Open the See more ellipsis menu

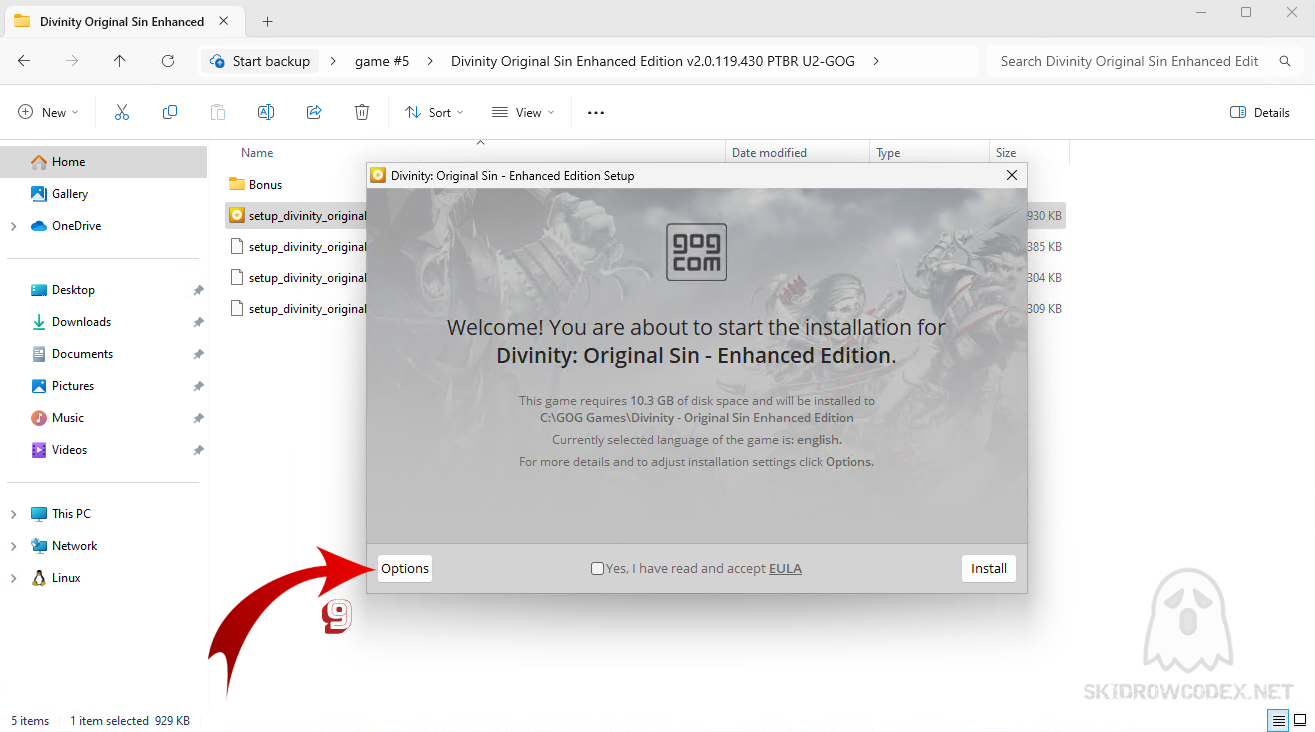point(596,112)
